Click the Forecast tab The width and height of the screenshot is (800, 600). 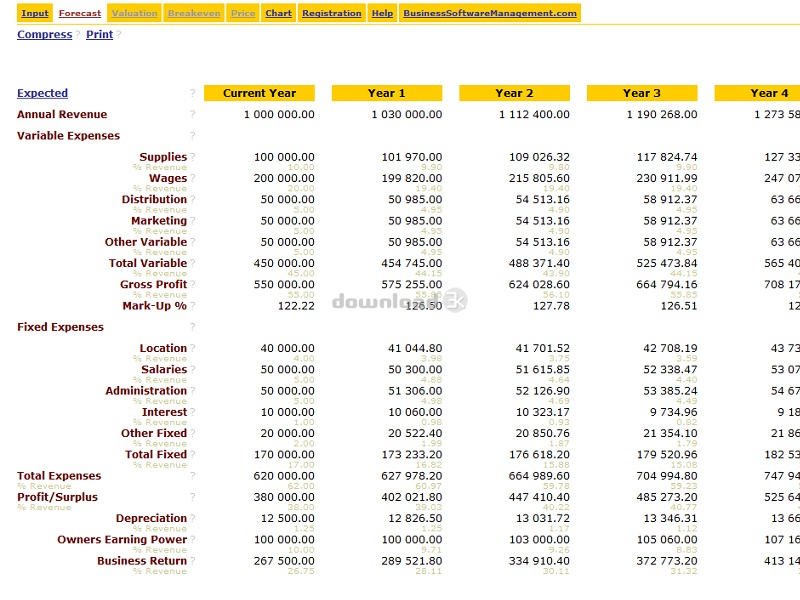pos(80,13)
